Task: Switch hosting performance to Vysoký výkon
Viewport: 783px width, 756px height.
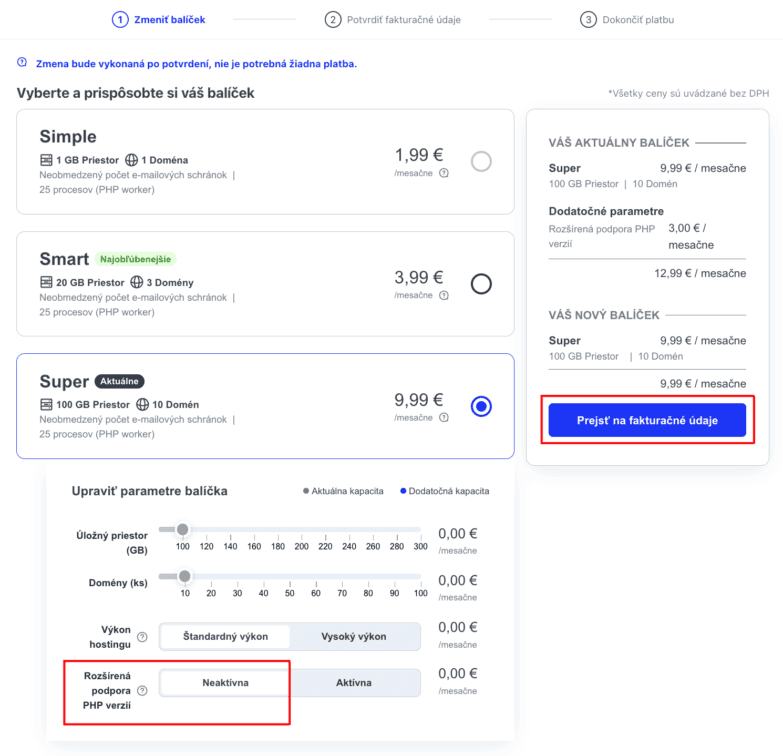Action: 354,636
